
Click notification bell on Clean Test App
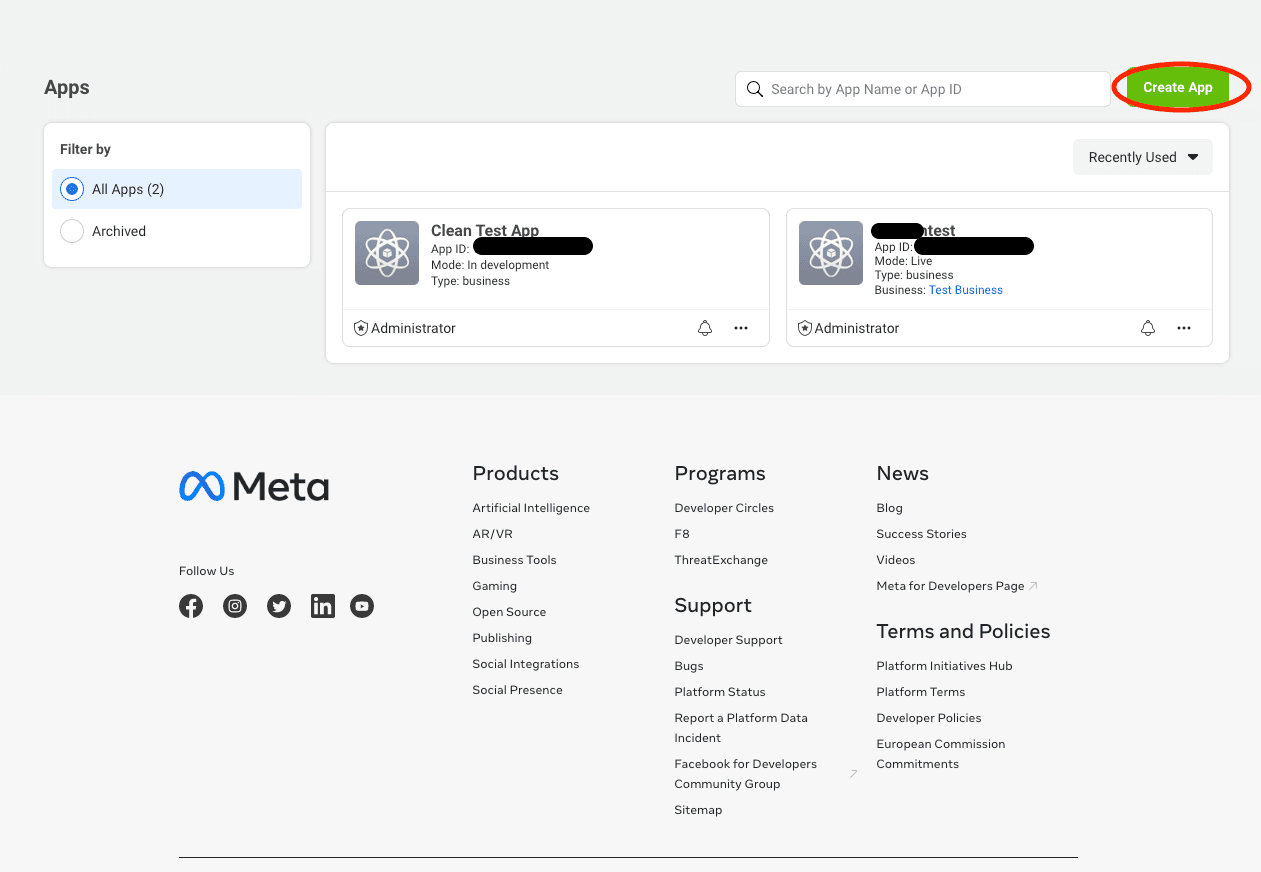(x=705, y=328)
